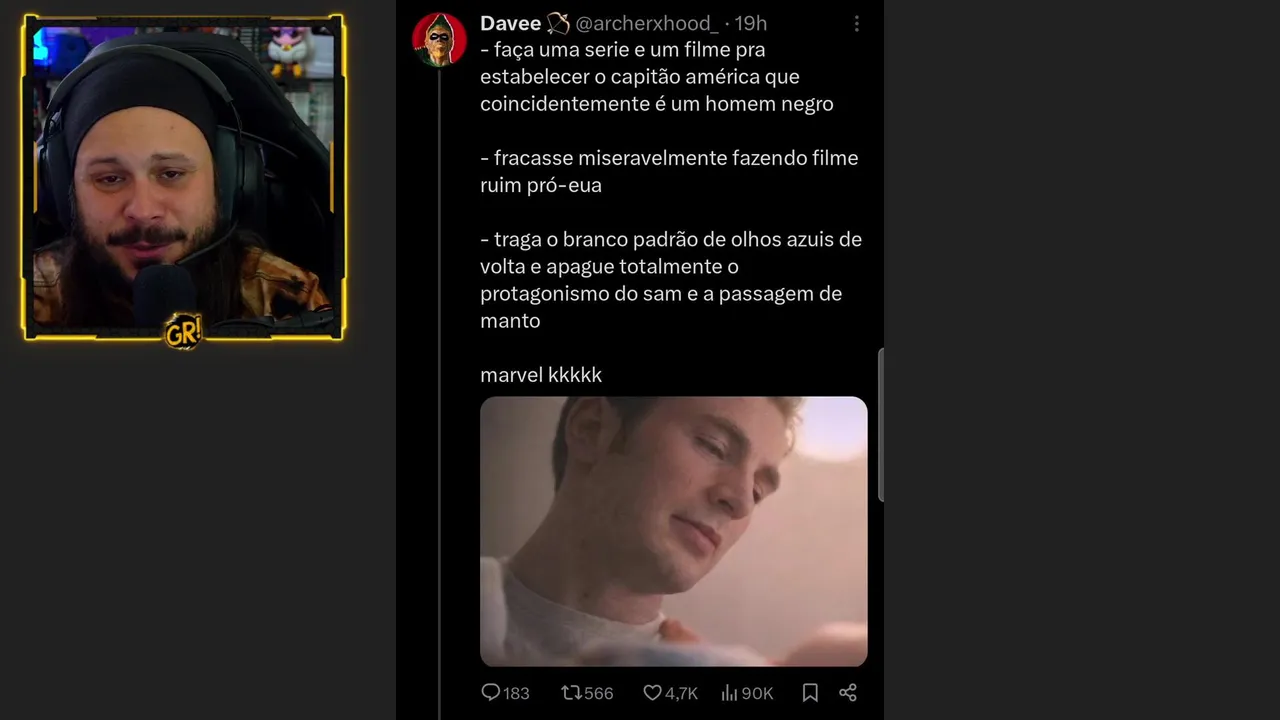Like the tweet with the heart icon
This screenshot has width=1280, height=720.
click(x=652, y=692)
